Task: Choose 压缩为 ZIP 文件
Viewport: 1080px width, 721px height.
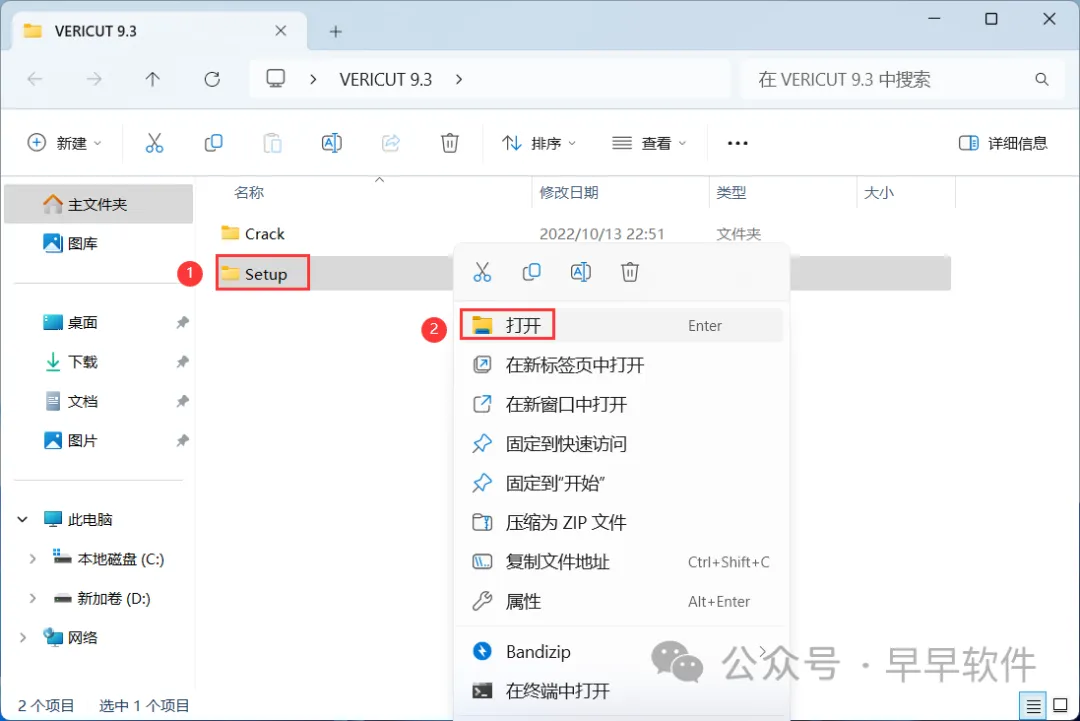Action: coord(621,523)
